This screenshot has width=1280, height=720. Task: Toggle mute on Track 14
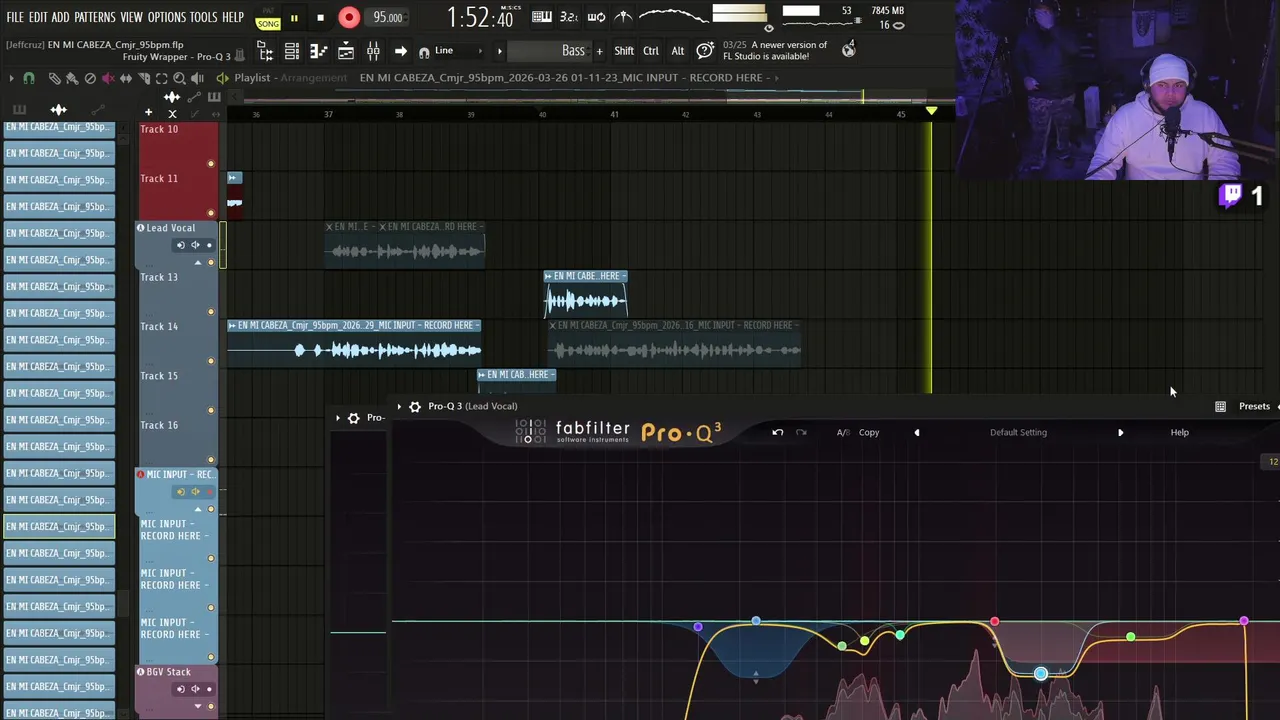(210, 360)
